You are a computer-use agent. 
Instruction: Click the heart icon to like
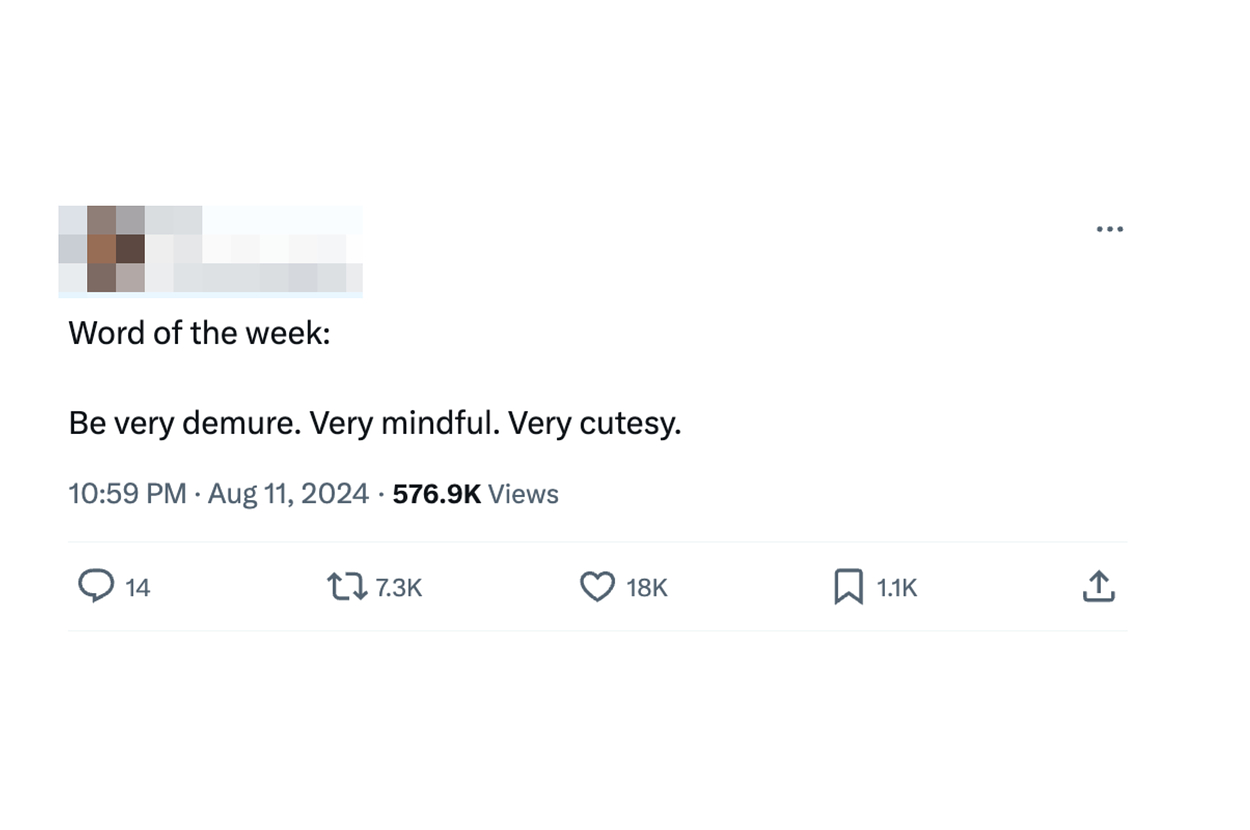coord(597,587)
